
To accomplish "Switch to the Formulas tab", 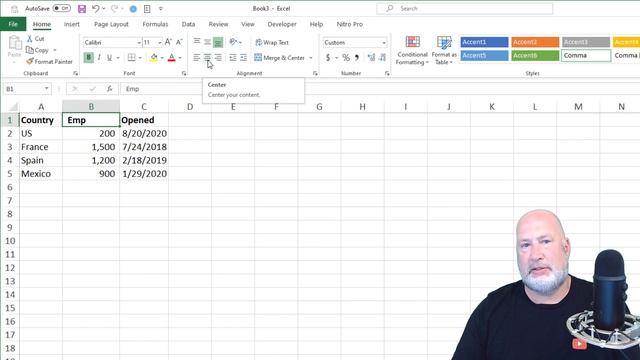I will coord(155,24).
